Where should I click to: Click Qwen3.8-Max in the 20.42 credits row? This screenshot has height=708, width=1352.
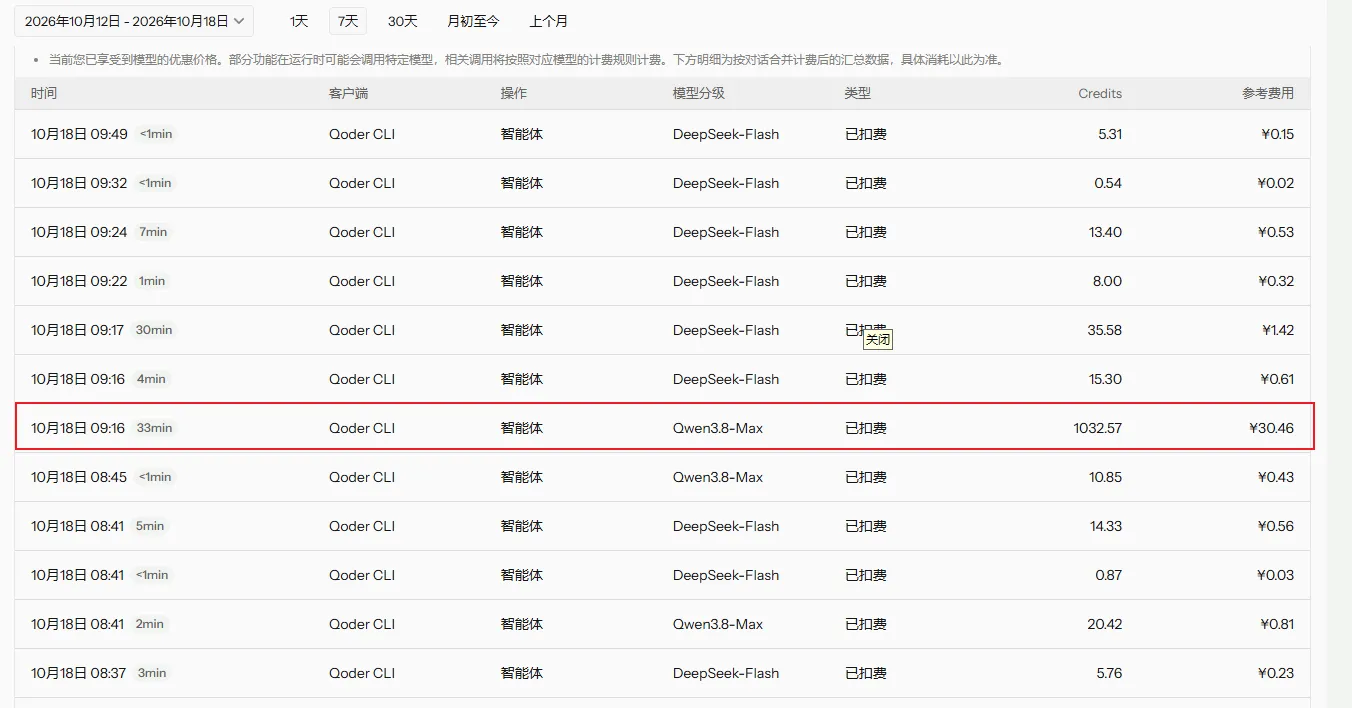[718, 624]
